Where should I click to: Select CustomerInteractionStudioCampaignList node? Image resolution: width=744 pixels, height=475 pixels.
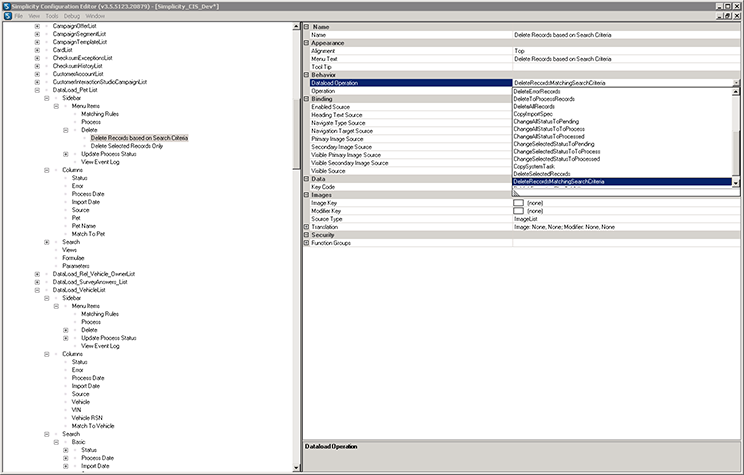point(100,82)
